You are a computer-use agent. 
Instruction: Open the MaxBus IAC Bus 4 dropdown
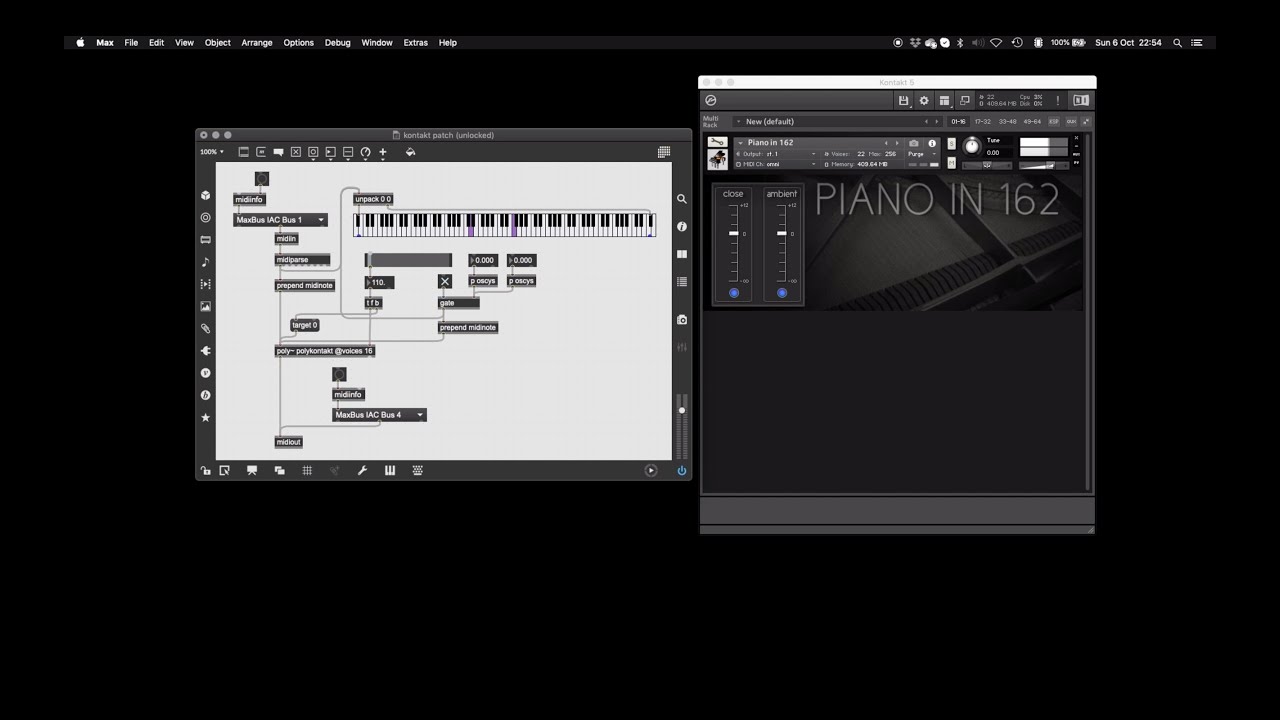click(379, 415)
